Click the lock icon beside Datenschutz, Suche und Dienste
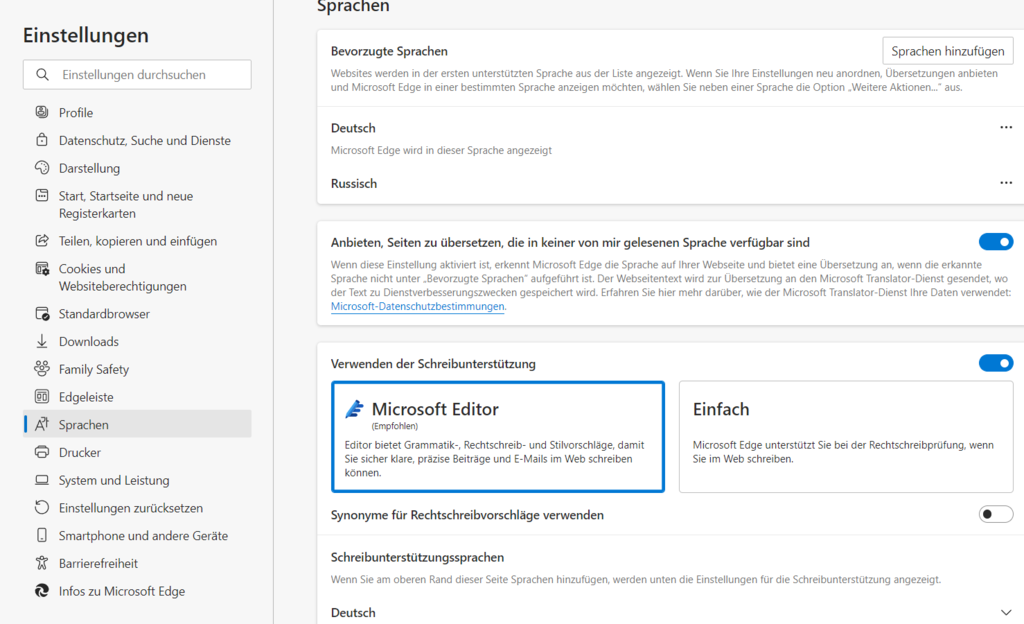 pos(42,140)
